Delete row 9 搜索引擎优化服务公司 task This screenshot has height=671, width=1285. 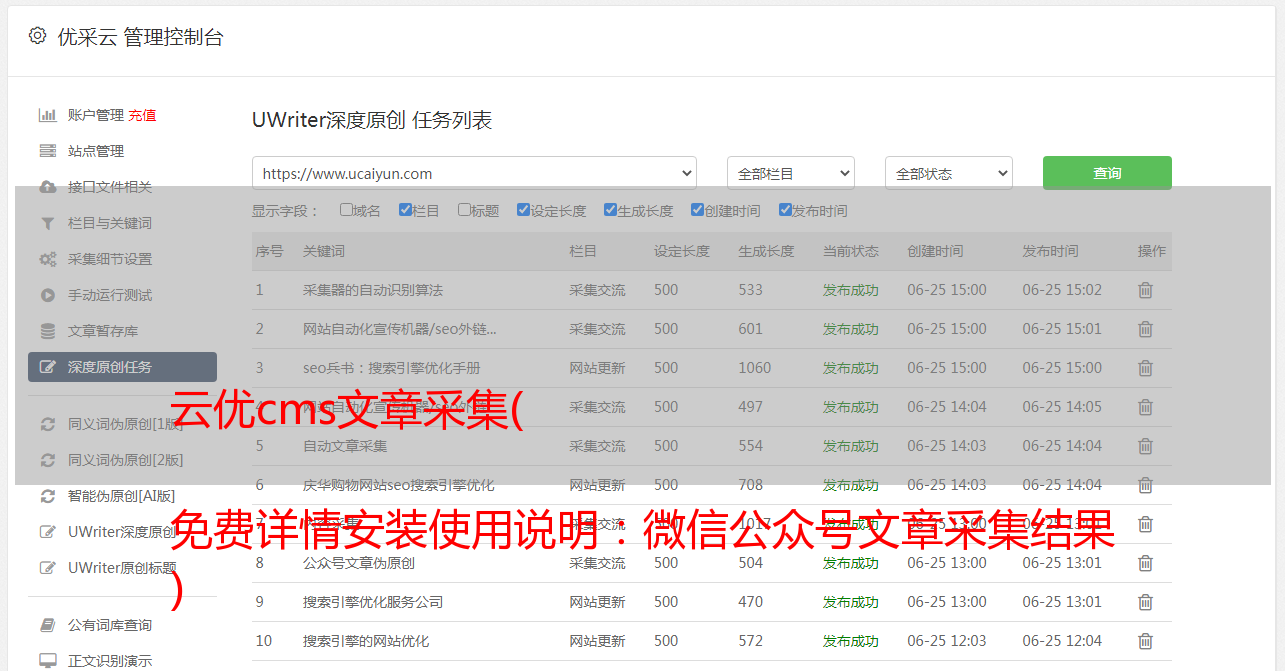[1146, 602]
